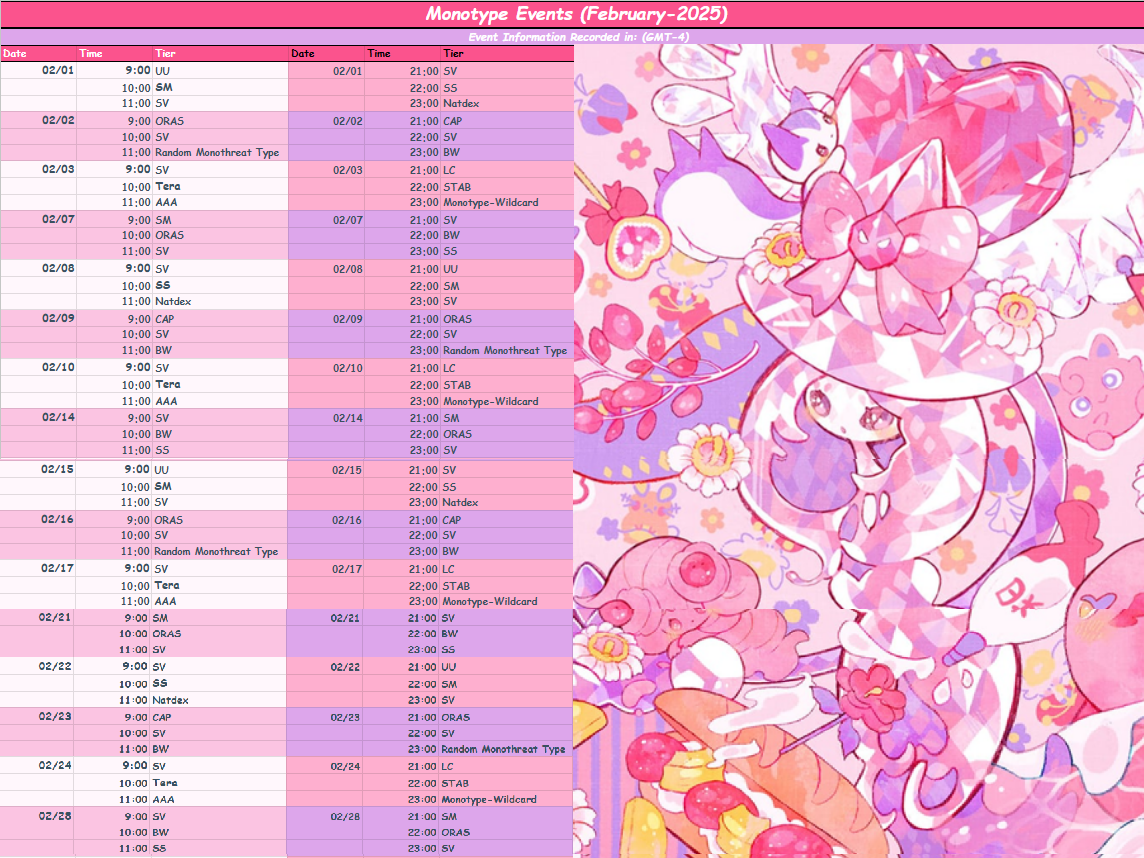
Task: Click "Random Monothreat Type" for 02/02 at 11:00
Action: [x=217, y=152]
